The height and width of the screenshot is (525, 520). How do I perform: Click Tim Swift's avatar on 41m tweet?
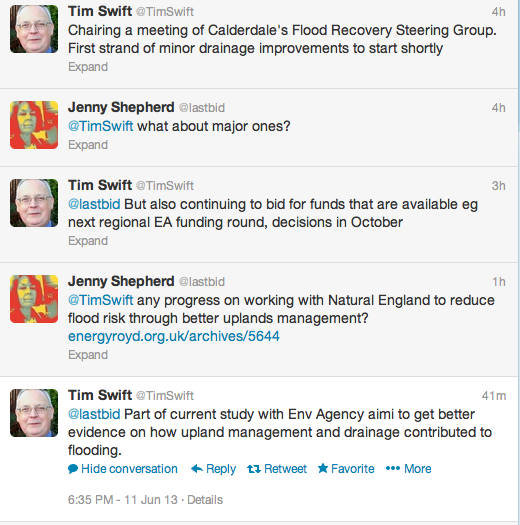click(34, 413)
